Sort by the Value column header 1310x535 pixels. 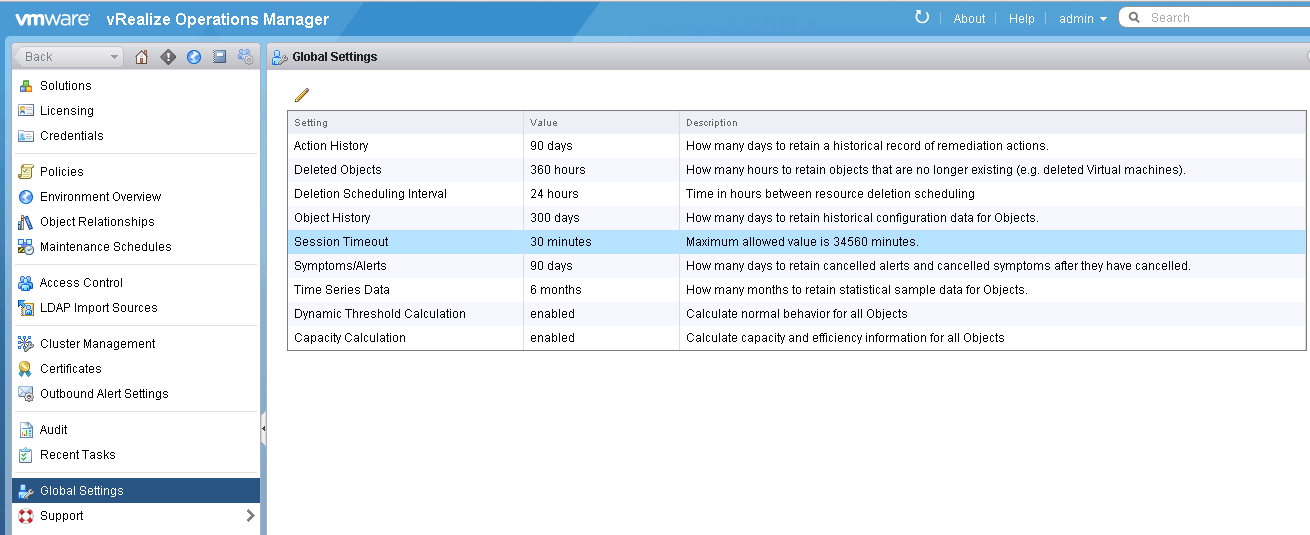click(601, 122)
